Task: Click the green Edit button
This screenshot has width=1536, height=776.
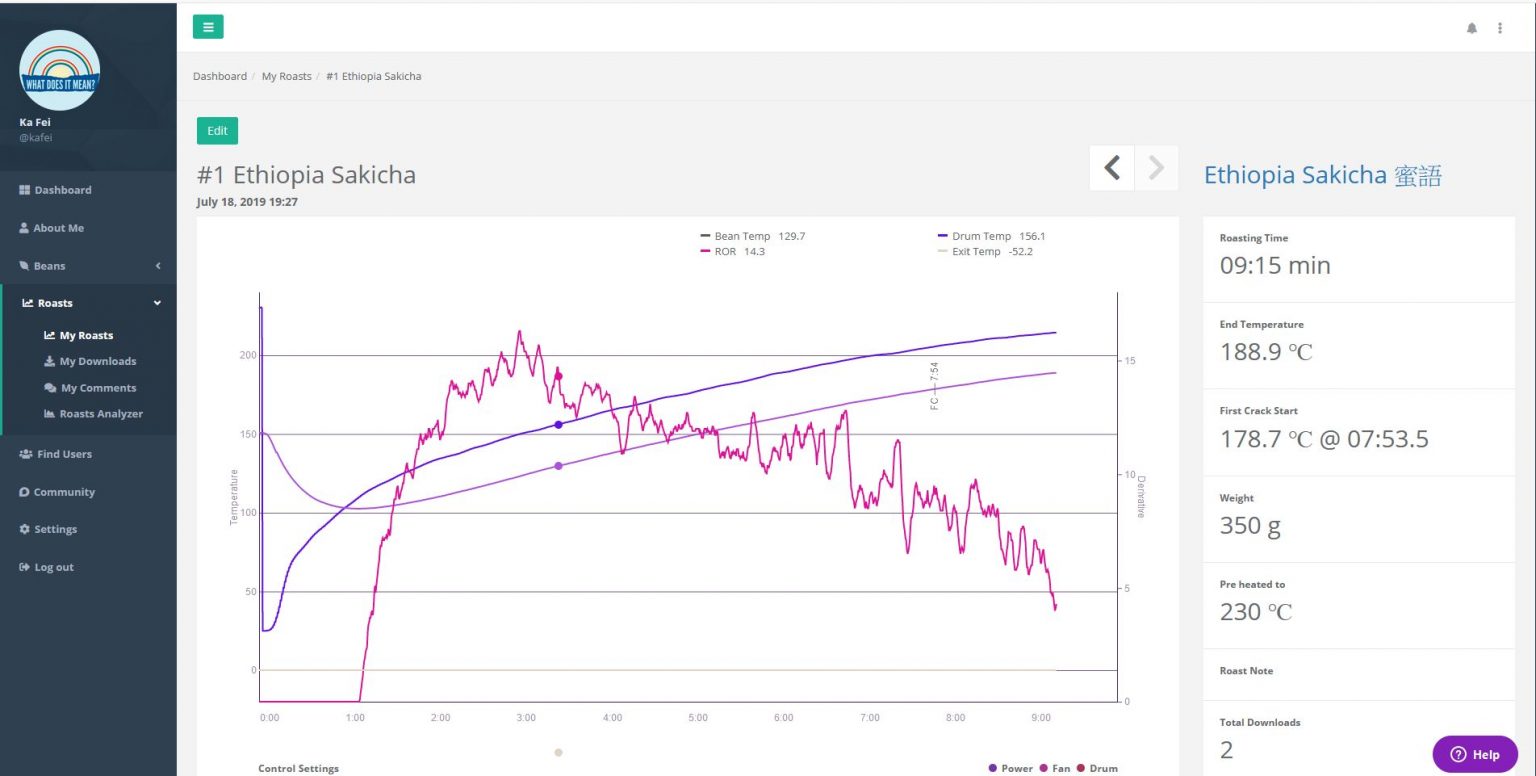Action: click(x=217, y=131)
